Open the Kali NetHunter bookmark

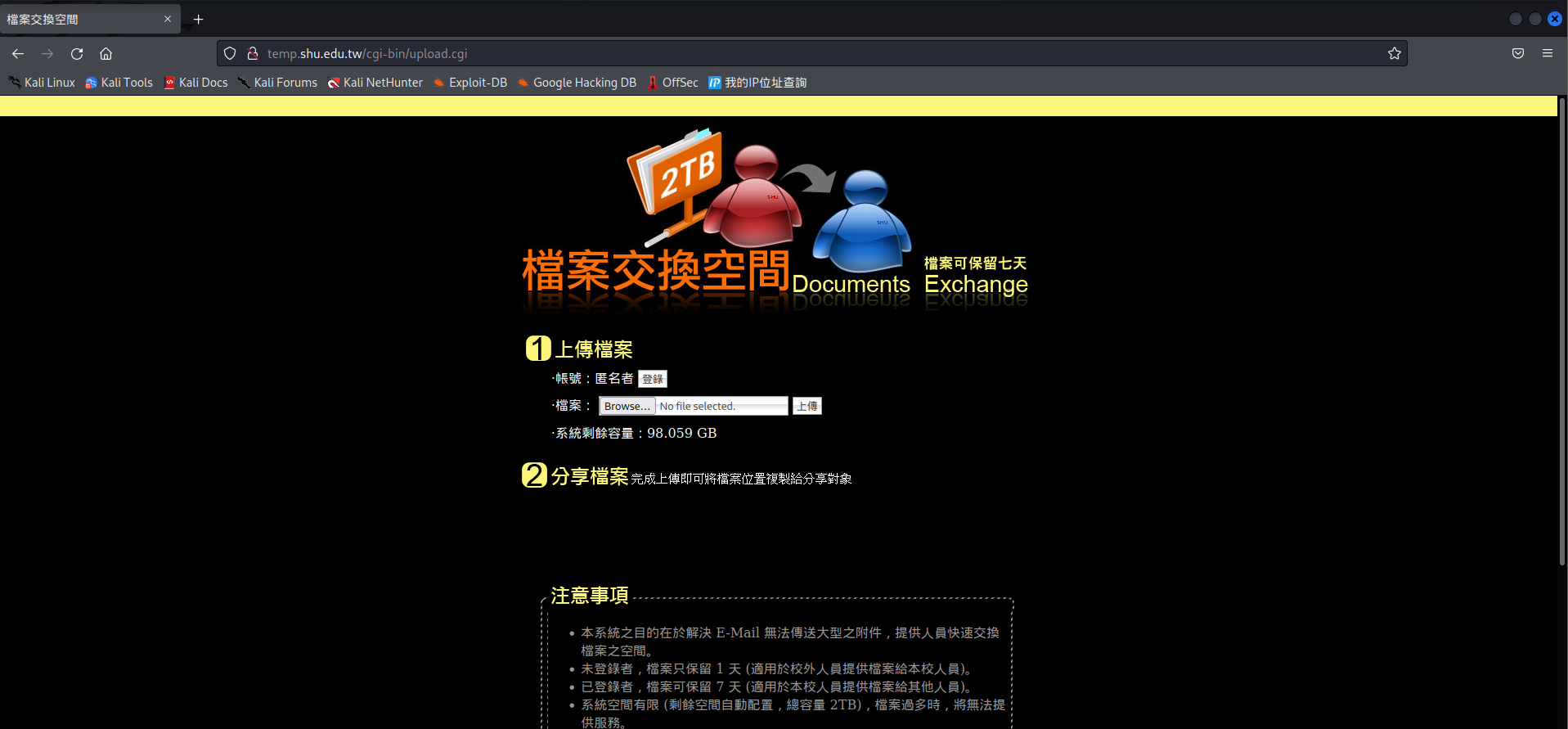375,83
